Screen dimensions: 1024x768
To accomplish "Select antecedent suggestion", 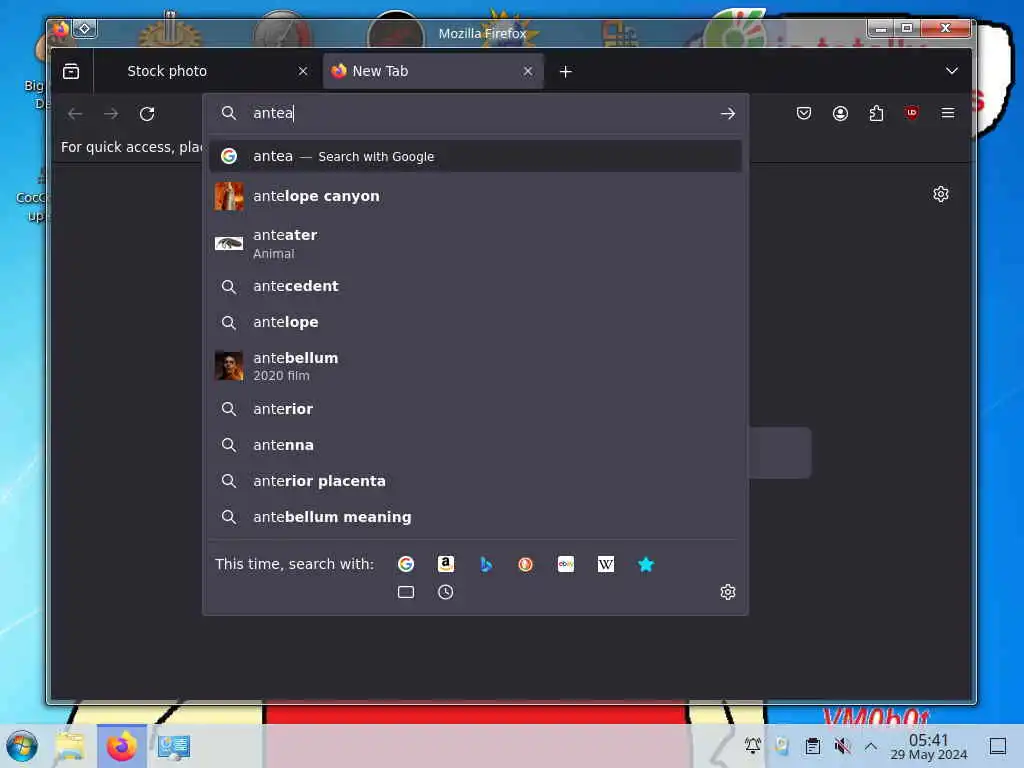I will tap(475, 286).
